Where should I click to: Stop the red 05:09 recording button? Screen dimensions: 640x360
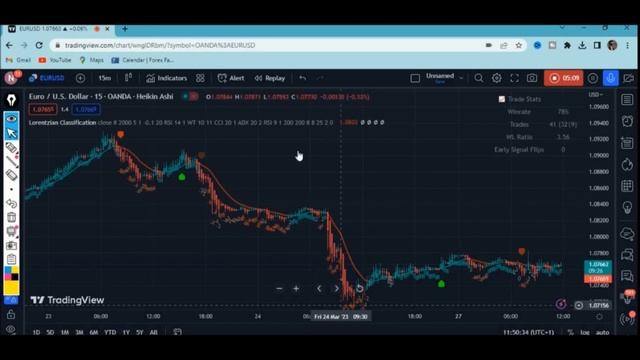pos(563,78)
